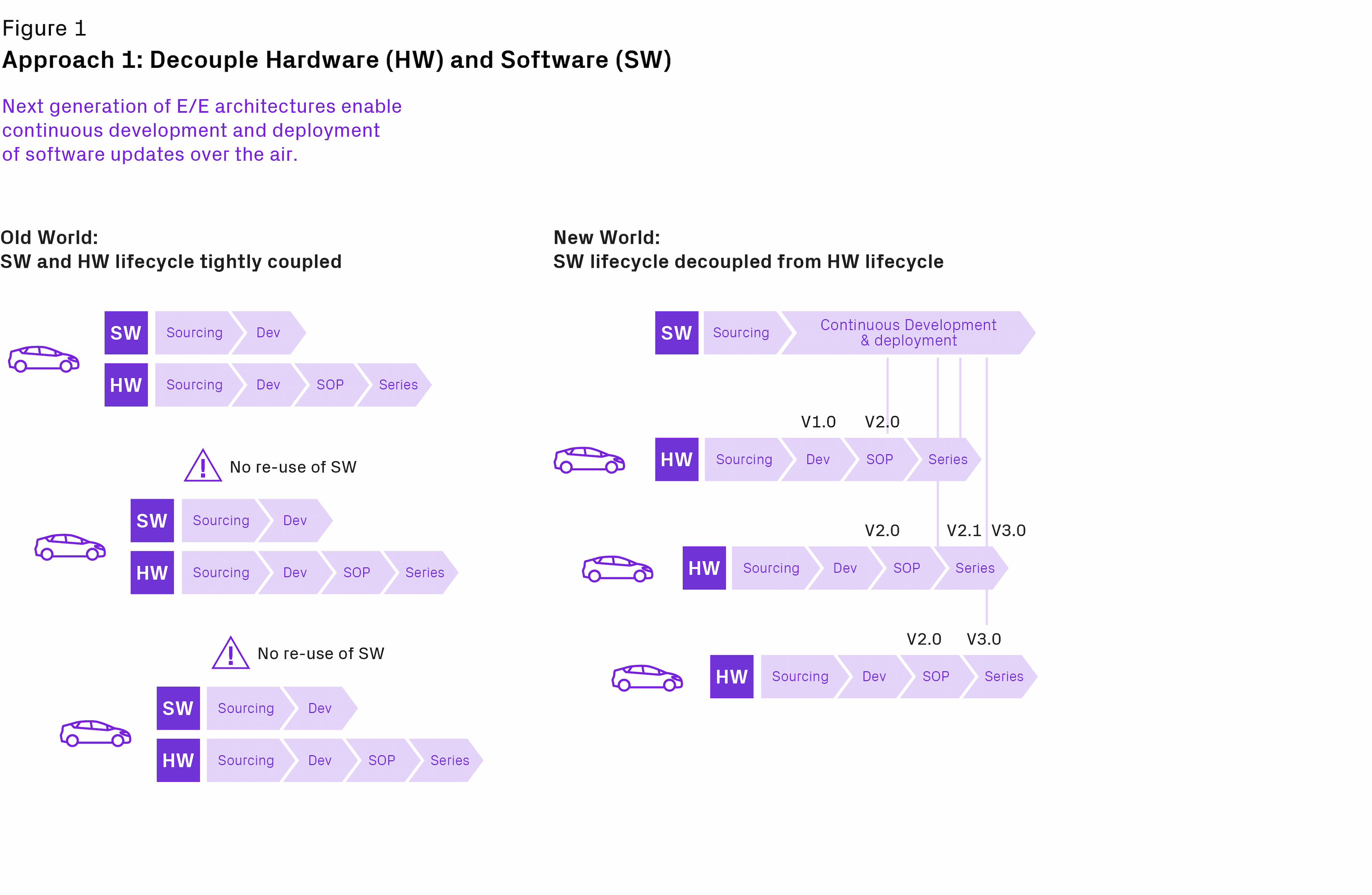The width and height of the screenshot is (1372, 895).
Task: Click Dev chevron in the V2.1 HW row
Action: coord(846,568)
